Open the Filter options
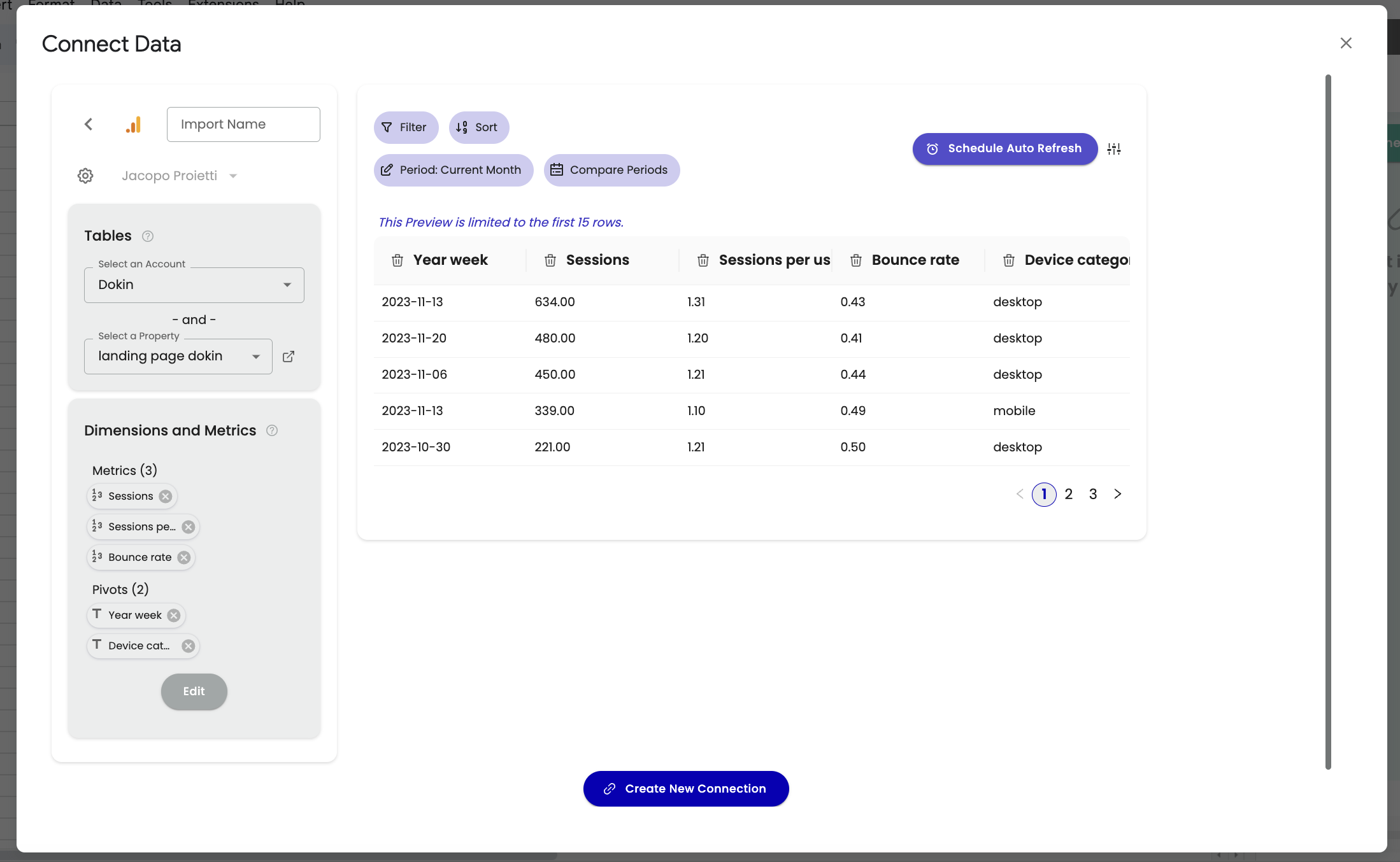The width and height of the screenshot is (1400, 862). click(406, 127)
